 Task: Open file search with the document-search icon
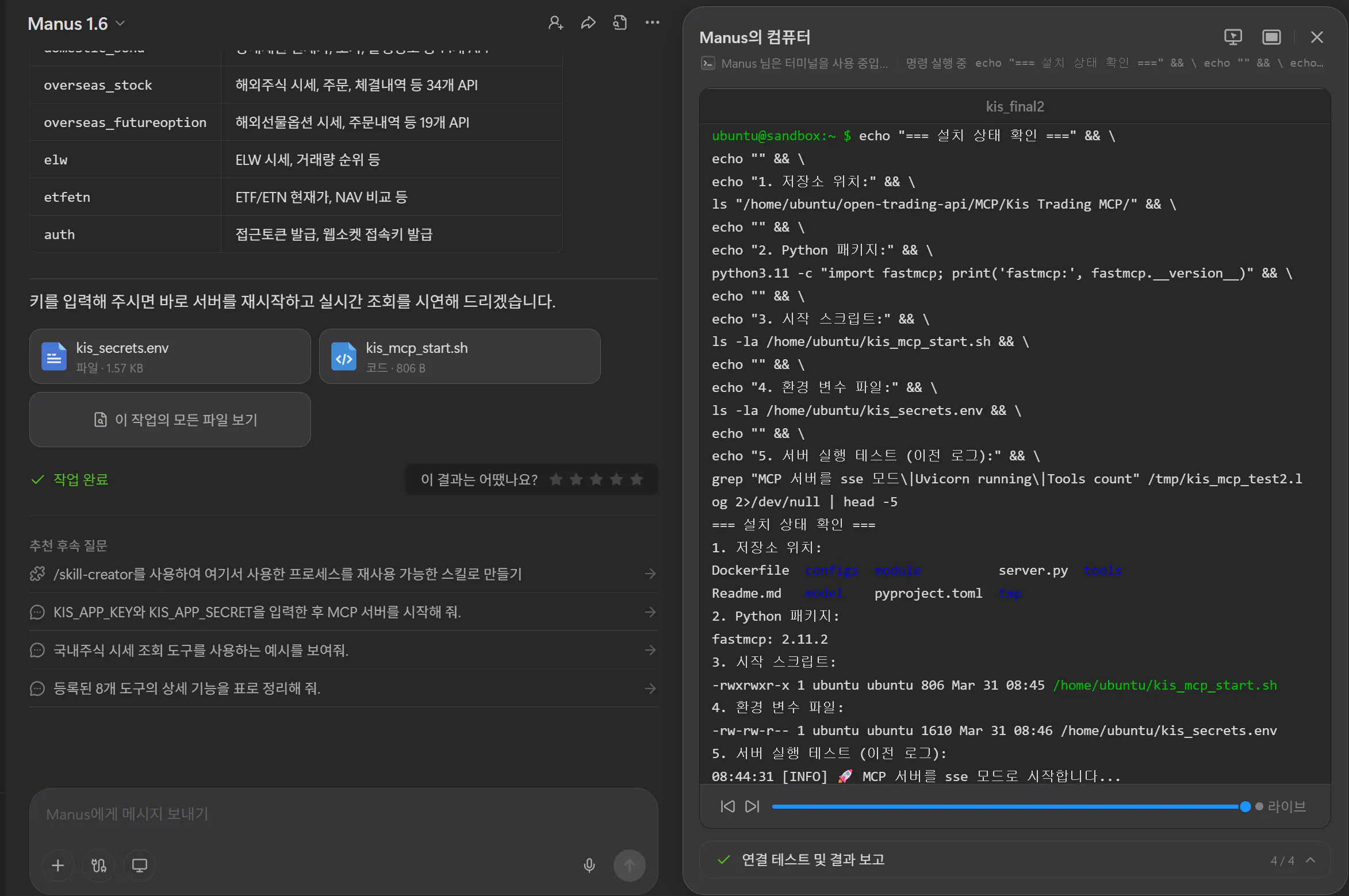pos(620,22)
